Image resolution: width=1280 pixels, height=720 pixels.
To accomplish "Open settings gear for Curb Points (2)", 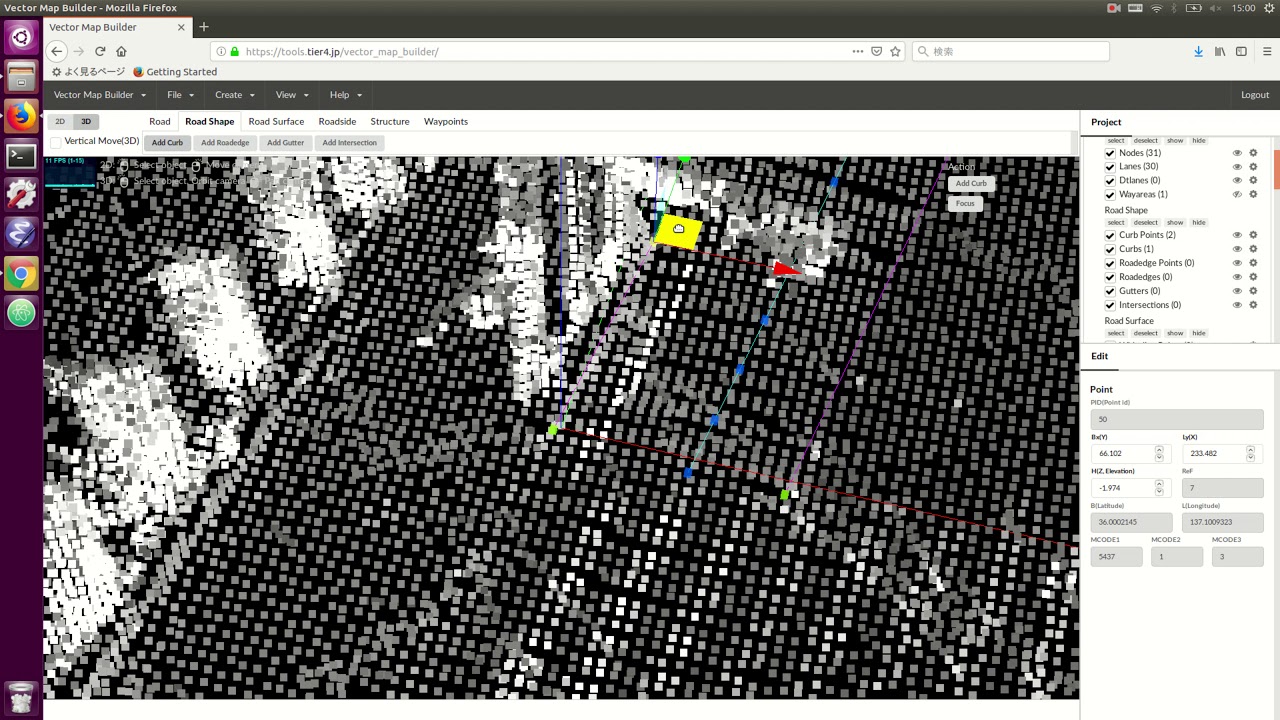I will [1253, 235].
